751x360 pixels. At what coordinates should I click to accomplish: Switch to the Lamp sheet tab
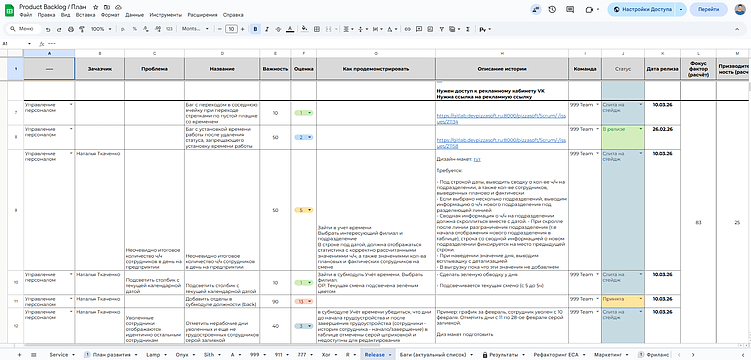click(153, 355)
